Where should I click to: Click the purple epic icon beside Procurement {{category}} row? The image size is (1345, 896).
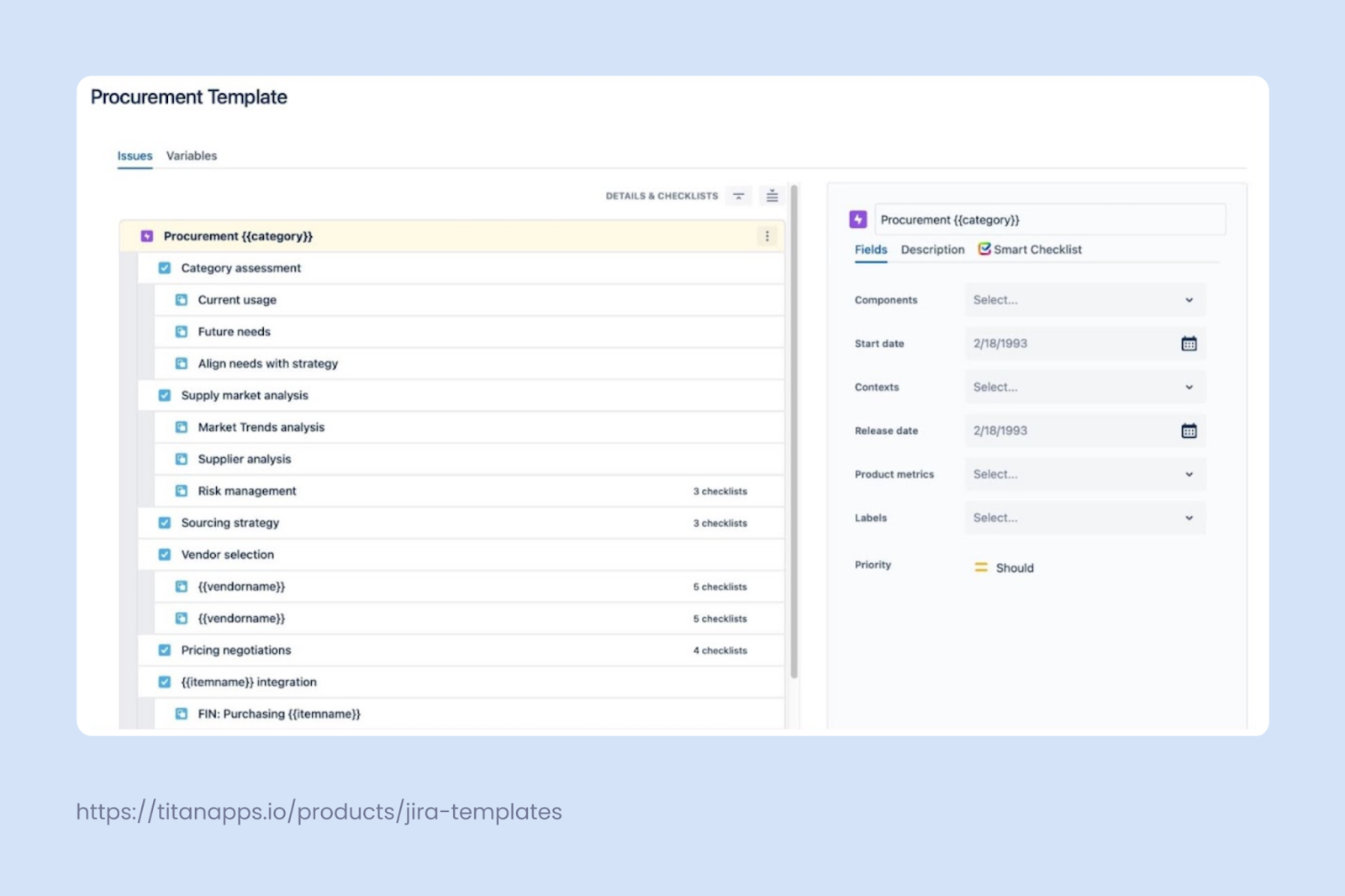[x=147, y=236]
